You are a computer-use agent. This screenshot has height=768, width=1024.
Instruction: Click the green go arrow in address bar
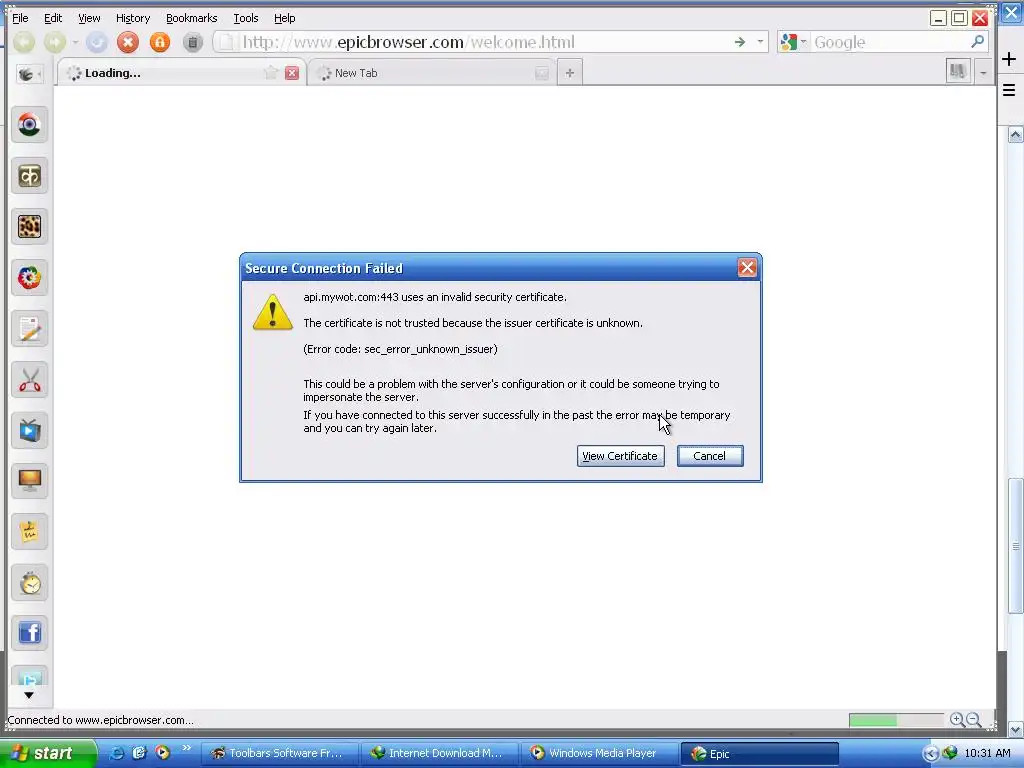pyautogui.click(x=739, y=42)
